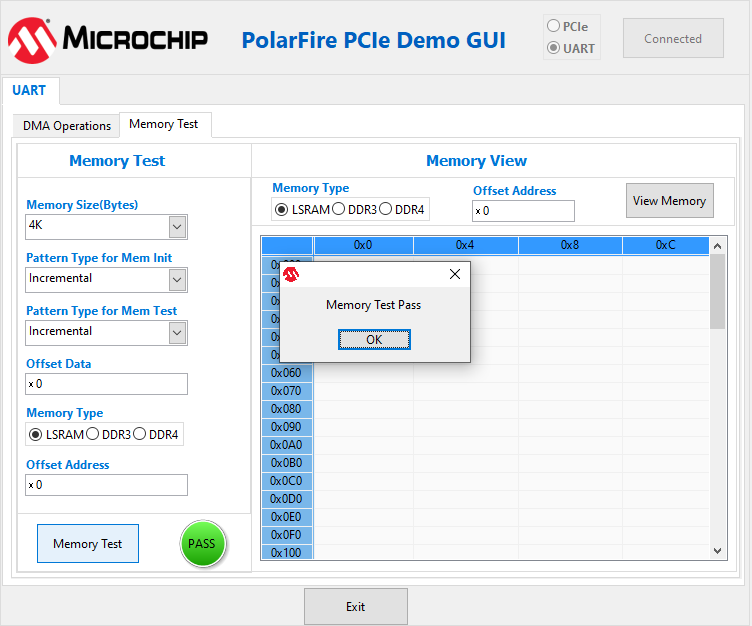This screenshot has width=752, height=626.
Task: Expand Pattern Type for Mem Init dropdown
Action: click(177, 280)
